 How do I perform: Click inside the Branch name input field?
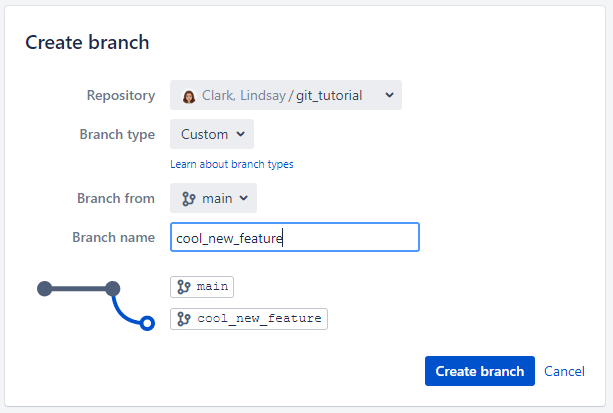point(295,237)
